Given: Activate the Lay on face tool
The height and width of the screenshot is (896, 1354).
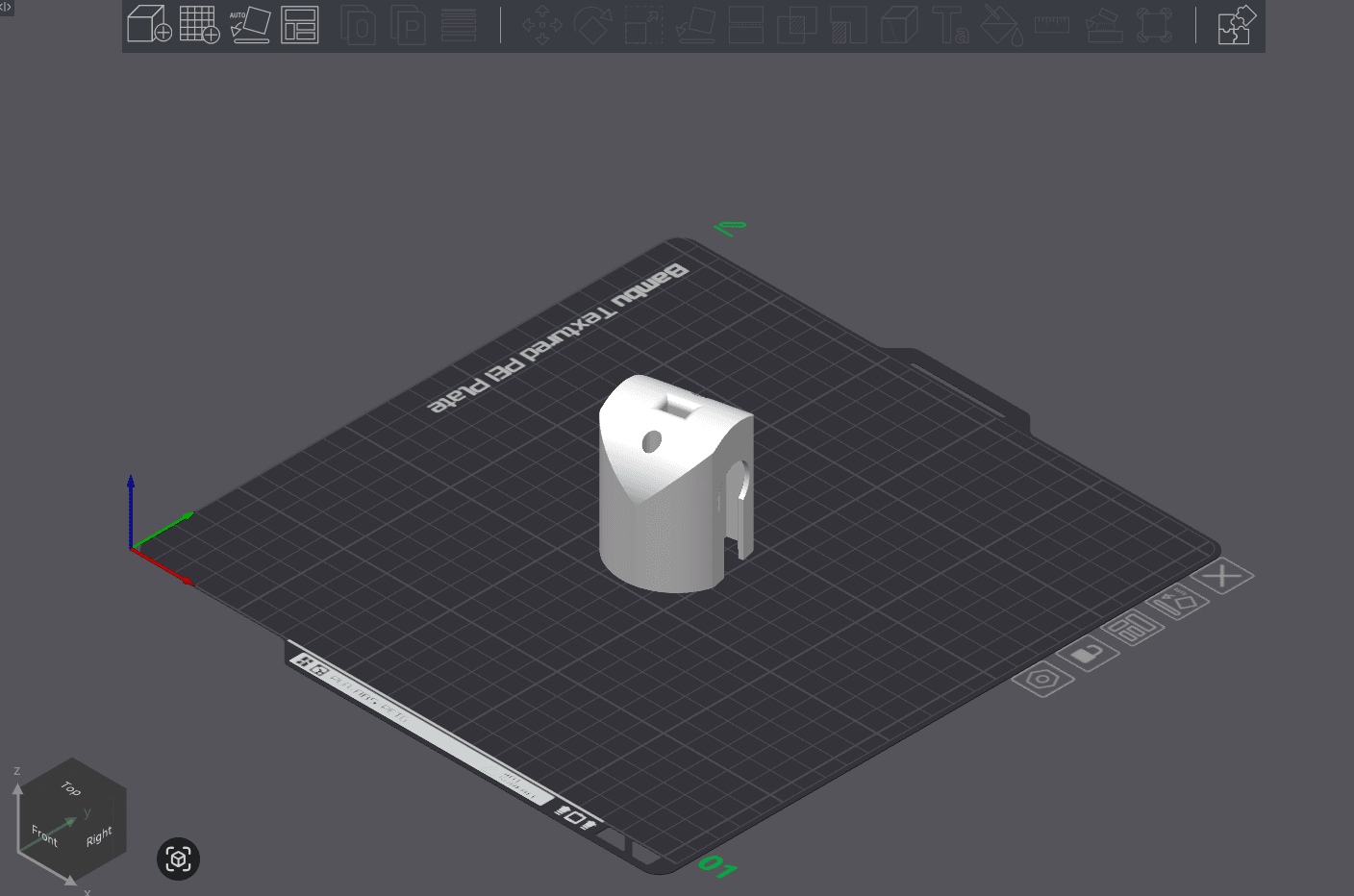Looking at the screenshot, I should (x=694, y=27).
